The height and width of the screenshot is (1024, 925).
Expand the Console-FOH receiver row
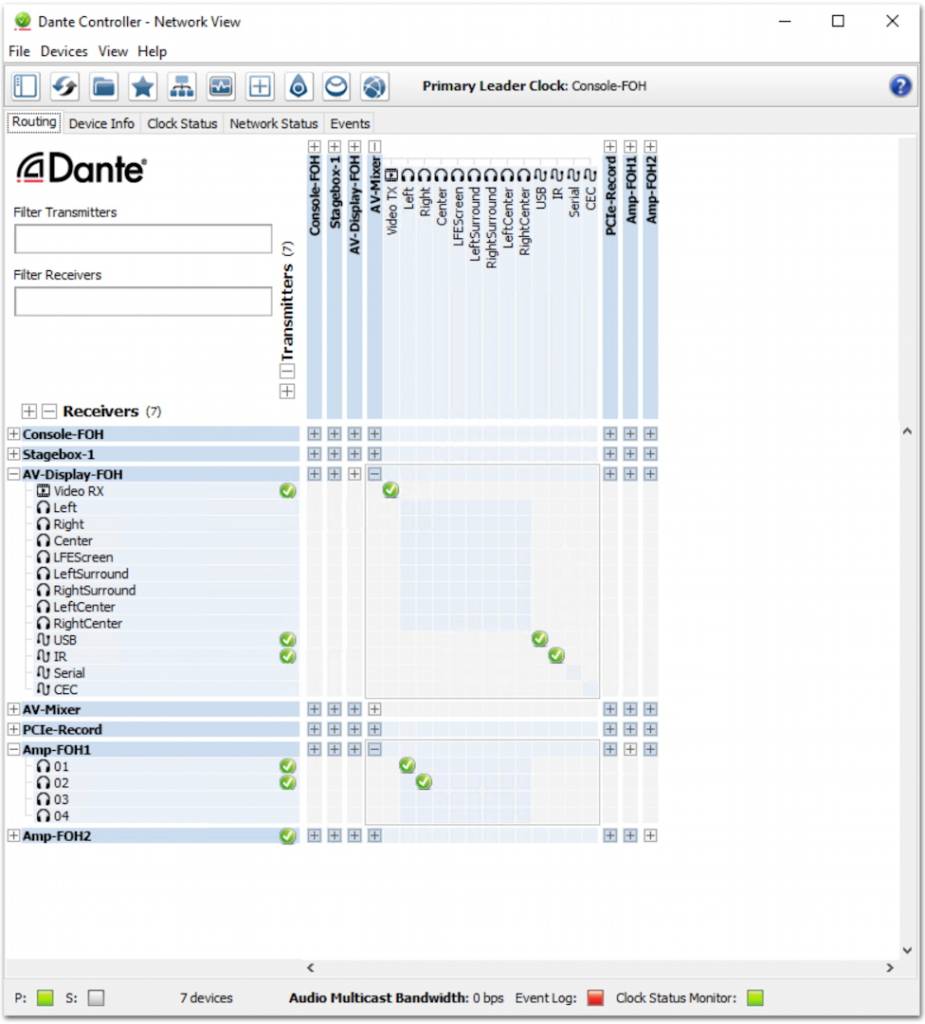13,434
